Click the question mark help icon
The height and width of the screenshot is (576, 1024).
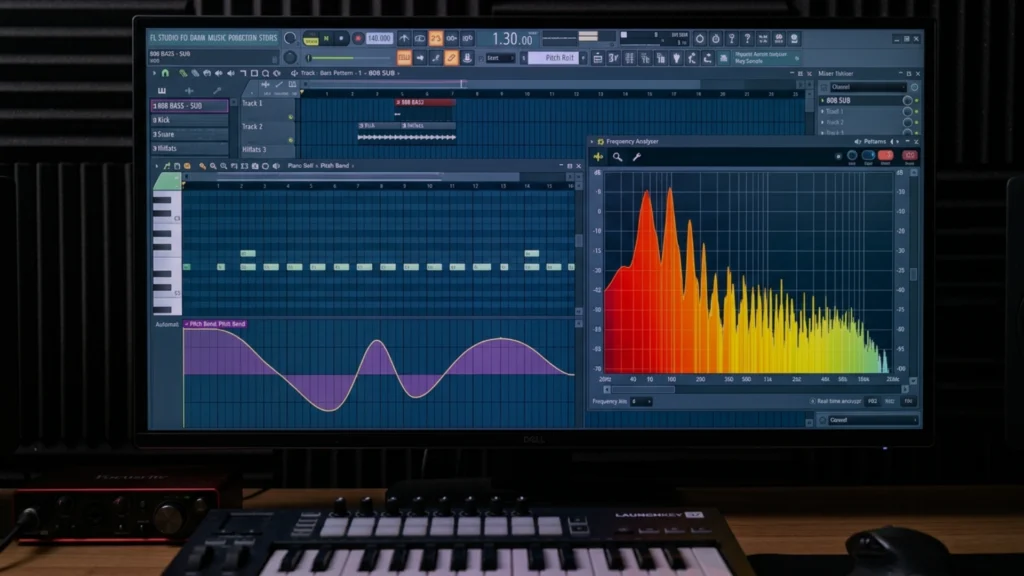748,39
